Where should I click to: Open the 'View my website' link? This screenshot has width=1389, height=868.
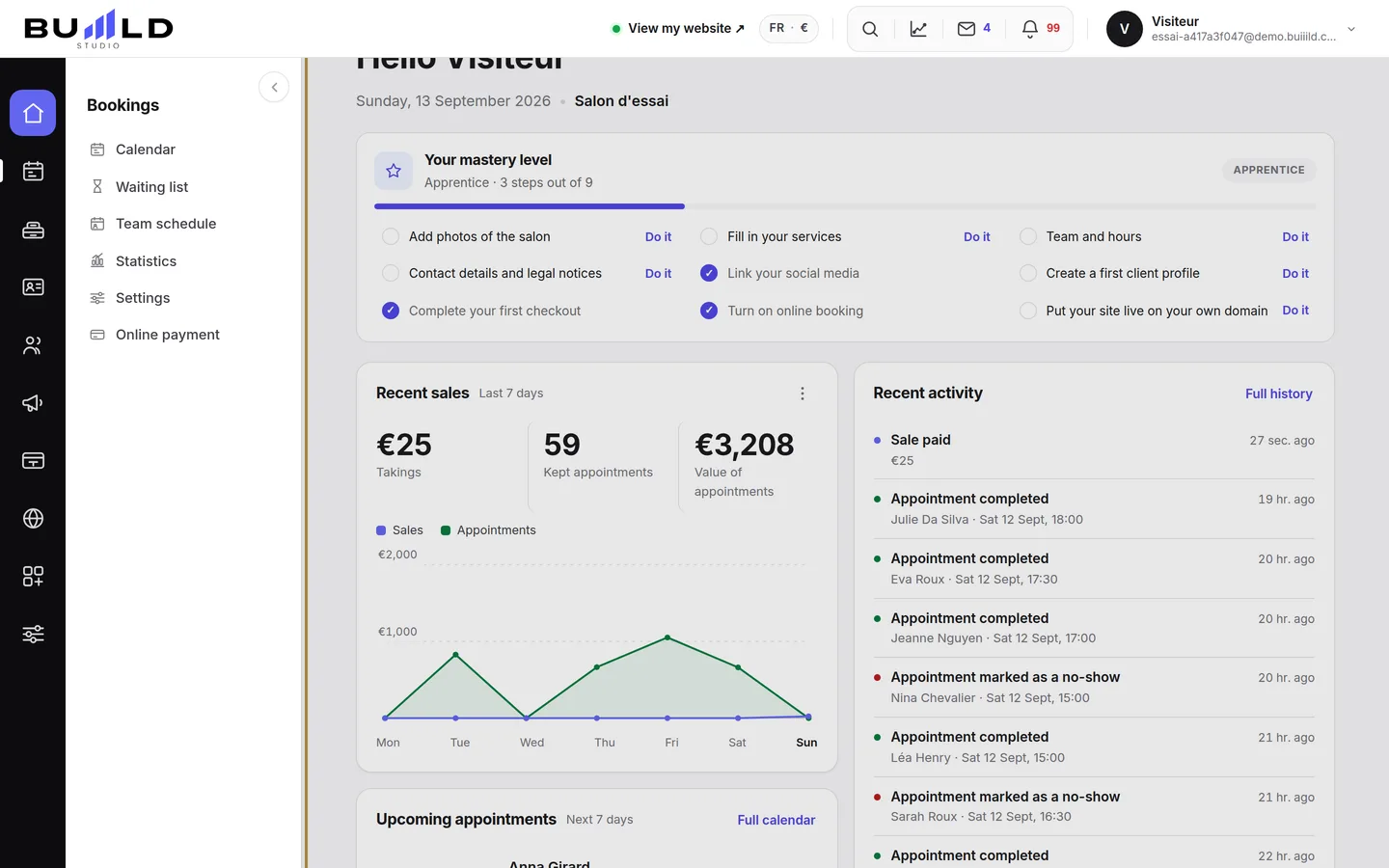[679, 29]
